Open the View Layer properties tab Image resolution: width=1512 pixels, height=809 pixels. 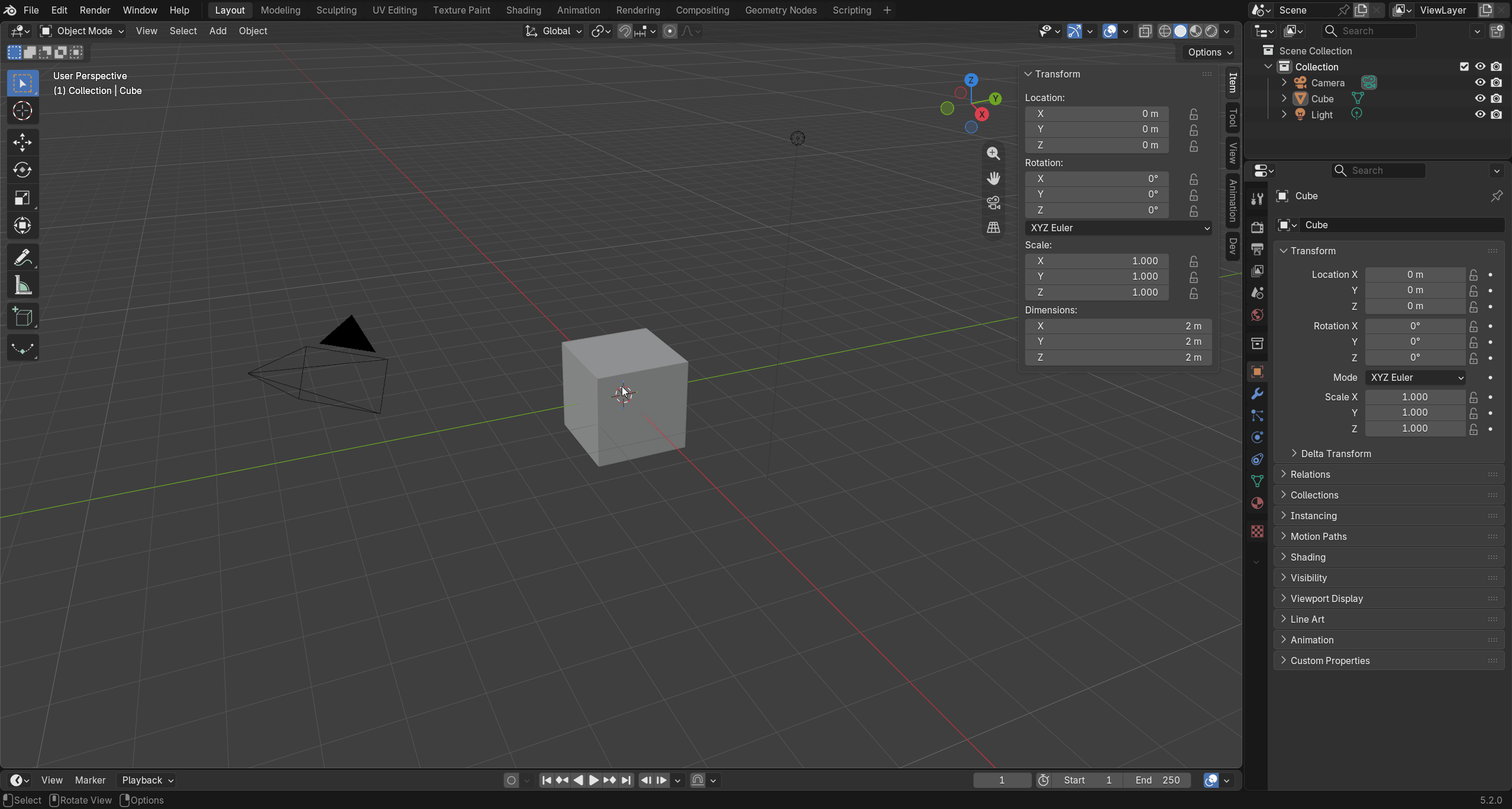1257,271
